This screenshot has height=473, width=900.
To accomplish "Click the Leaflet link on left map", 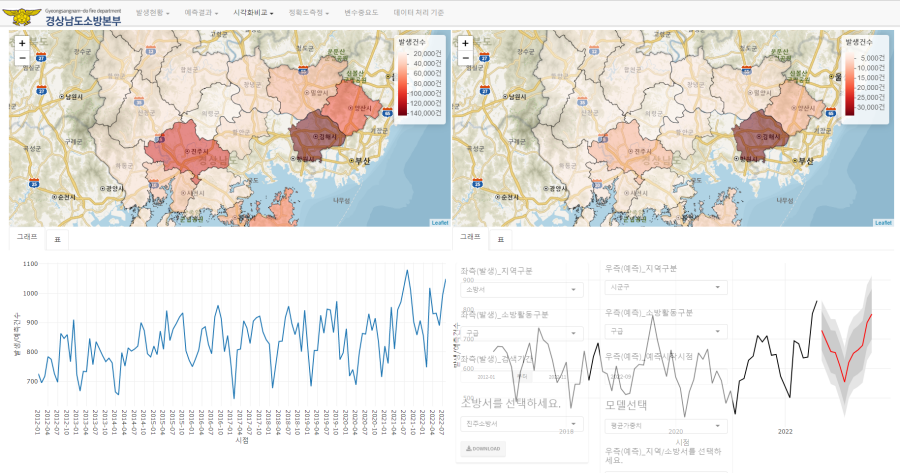I will coord(440,223).
